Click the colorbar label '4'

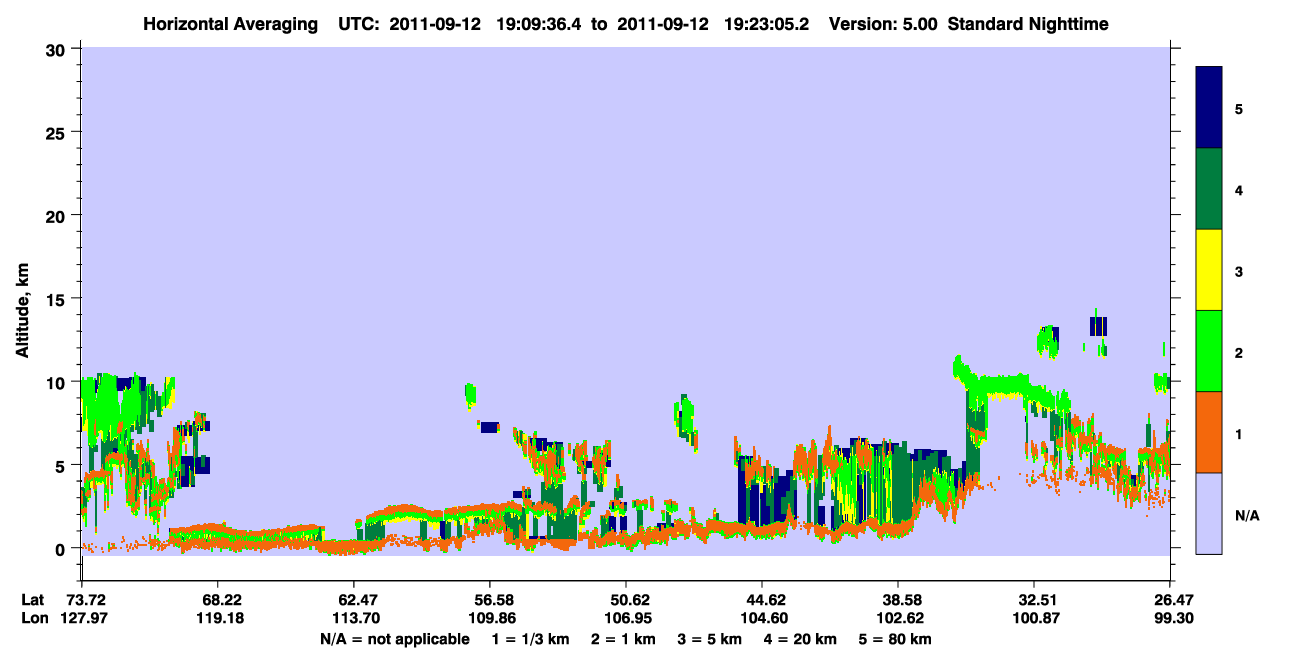coord(1240,189)
